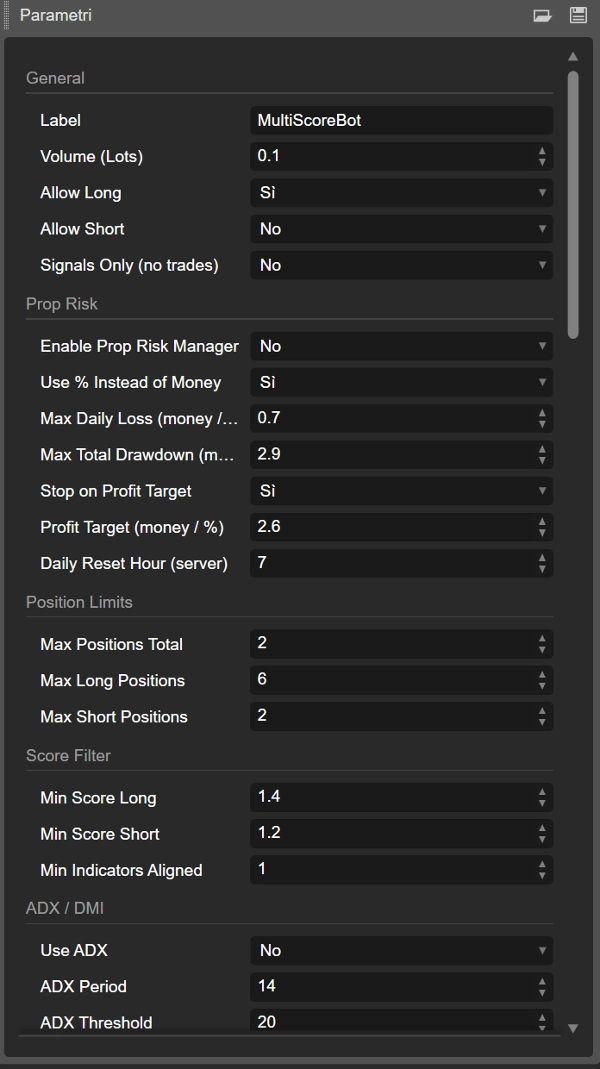Decrease the Min Score Long value
The width and height of the screenshot is (600, 1069).
[x=543, y=802]
